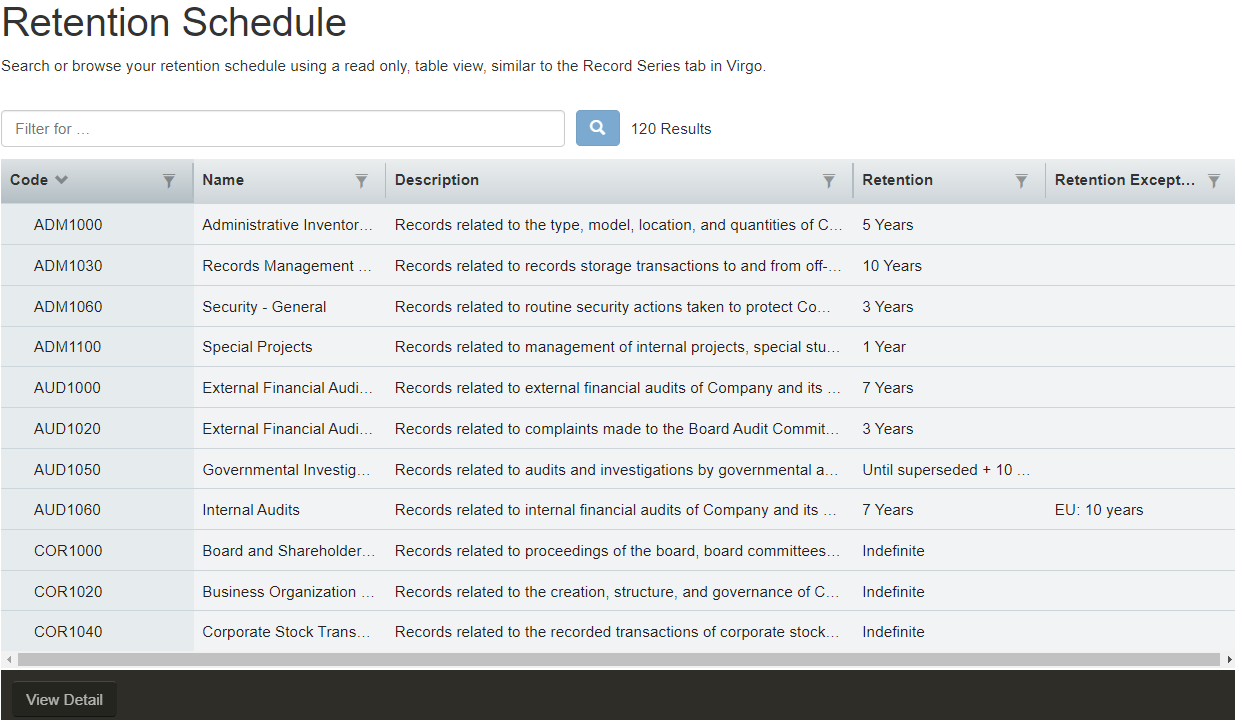Screen dimensions: 1235x720
Task: Focus the 'Filter for ...' search field
Action: (283, 129)
